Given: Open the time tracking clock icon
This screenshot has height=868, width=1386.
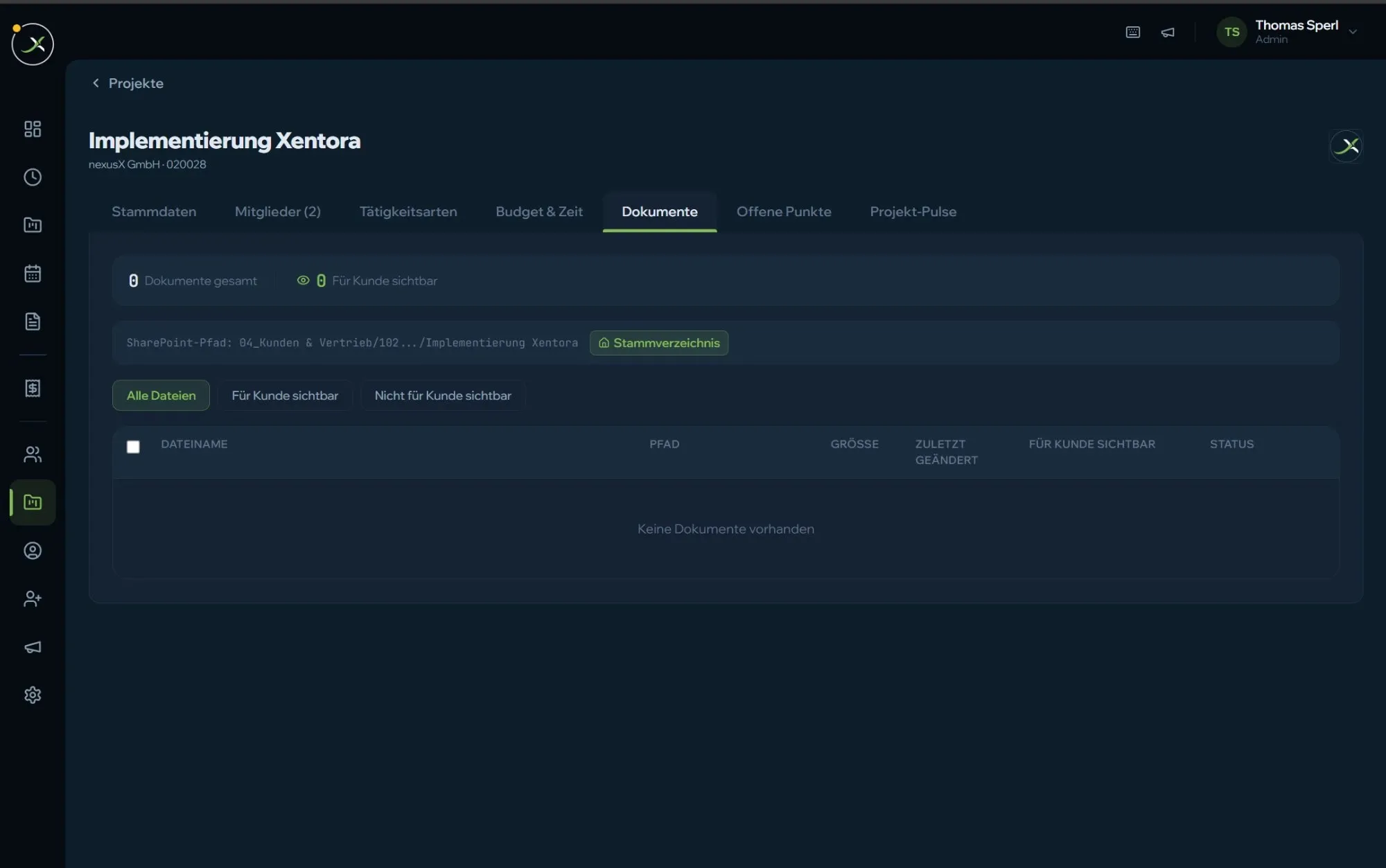Looking at the screenshot, I should [33, 177].
